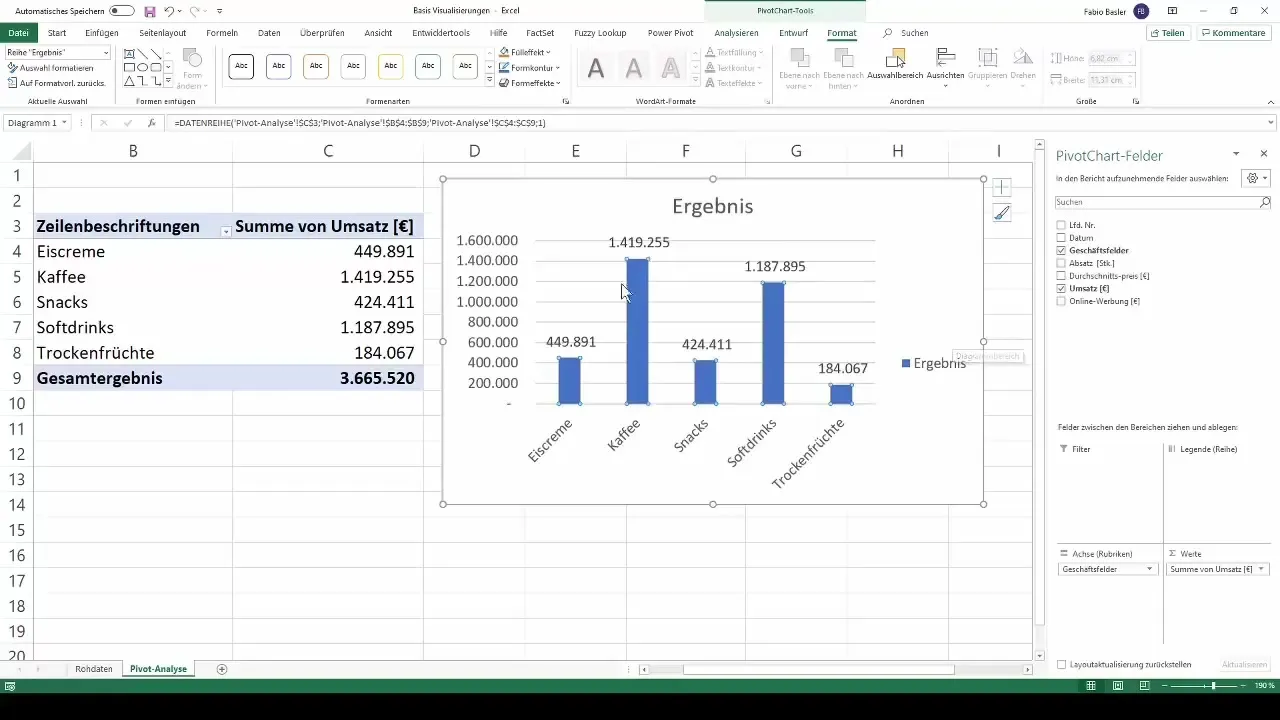The width and height of the screenshot is (1280, 720).
Task: Switch to the Formeln tab
Action: point(222,33)
